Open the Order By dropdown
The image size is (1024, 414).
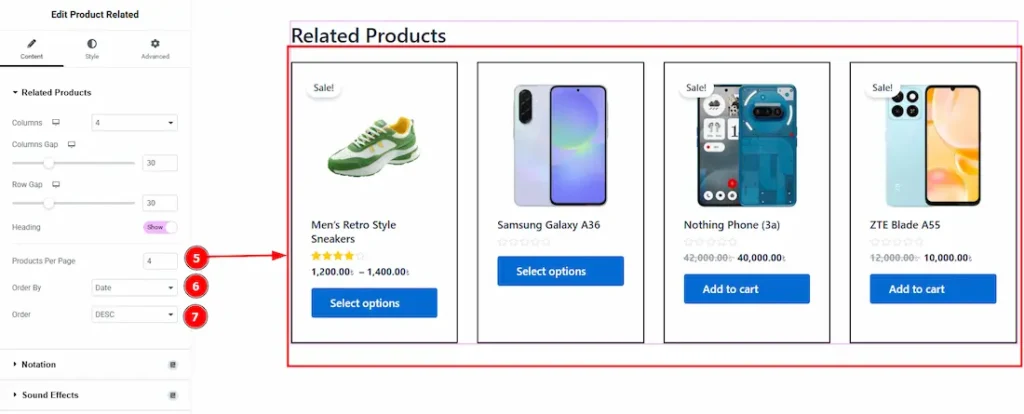[134, 288]
